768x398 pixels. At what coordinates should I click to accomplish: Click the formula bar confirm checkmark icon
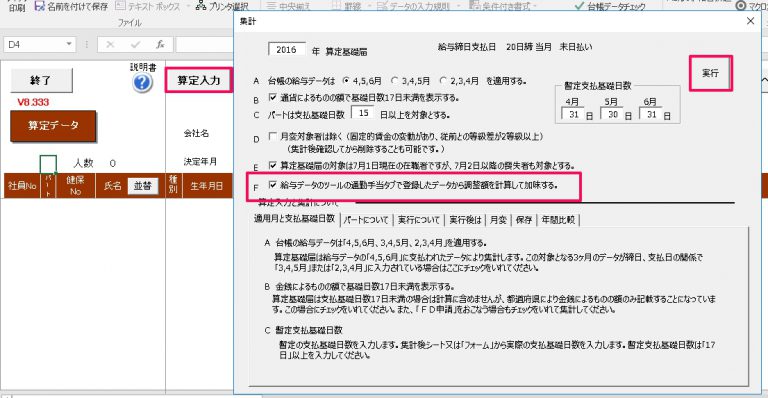135,45
